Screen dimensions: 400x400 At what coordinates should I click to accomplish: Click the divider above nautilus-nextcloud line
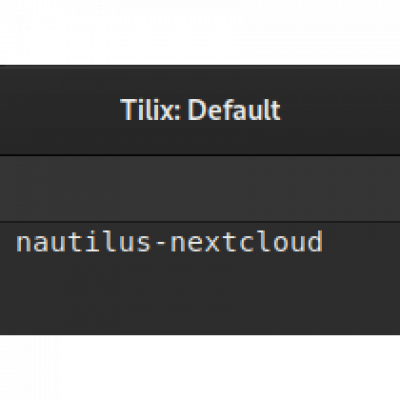click(200, 222)
